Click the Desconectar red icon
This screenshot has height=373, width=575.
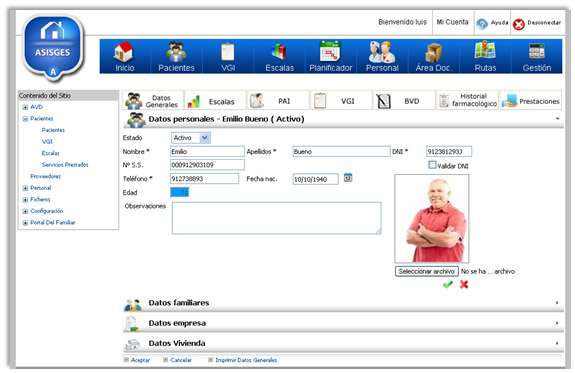[x=519, y=24]
